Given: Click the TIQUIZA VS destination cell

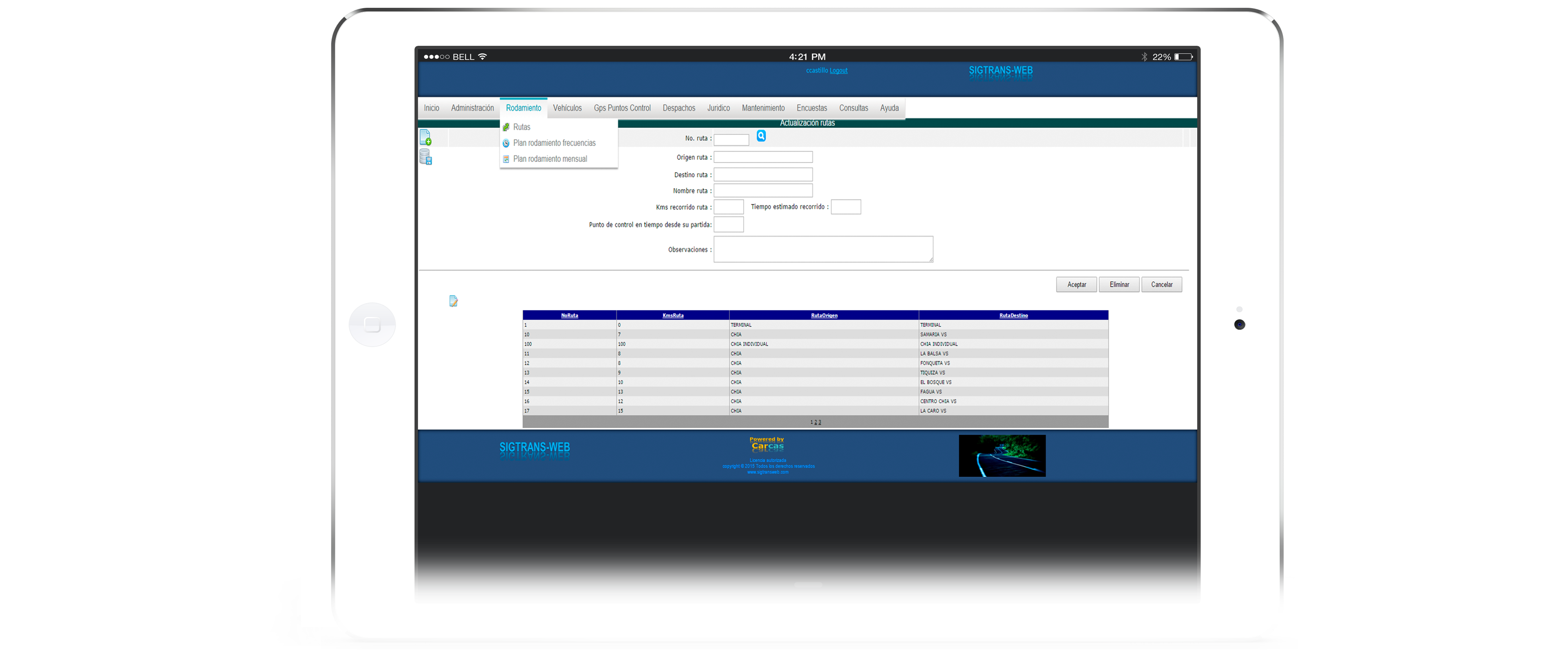Looking at the screenshot, I should click(x=1013, y=373).
